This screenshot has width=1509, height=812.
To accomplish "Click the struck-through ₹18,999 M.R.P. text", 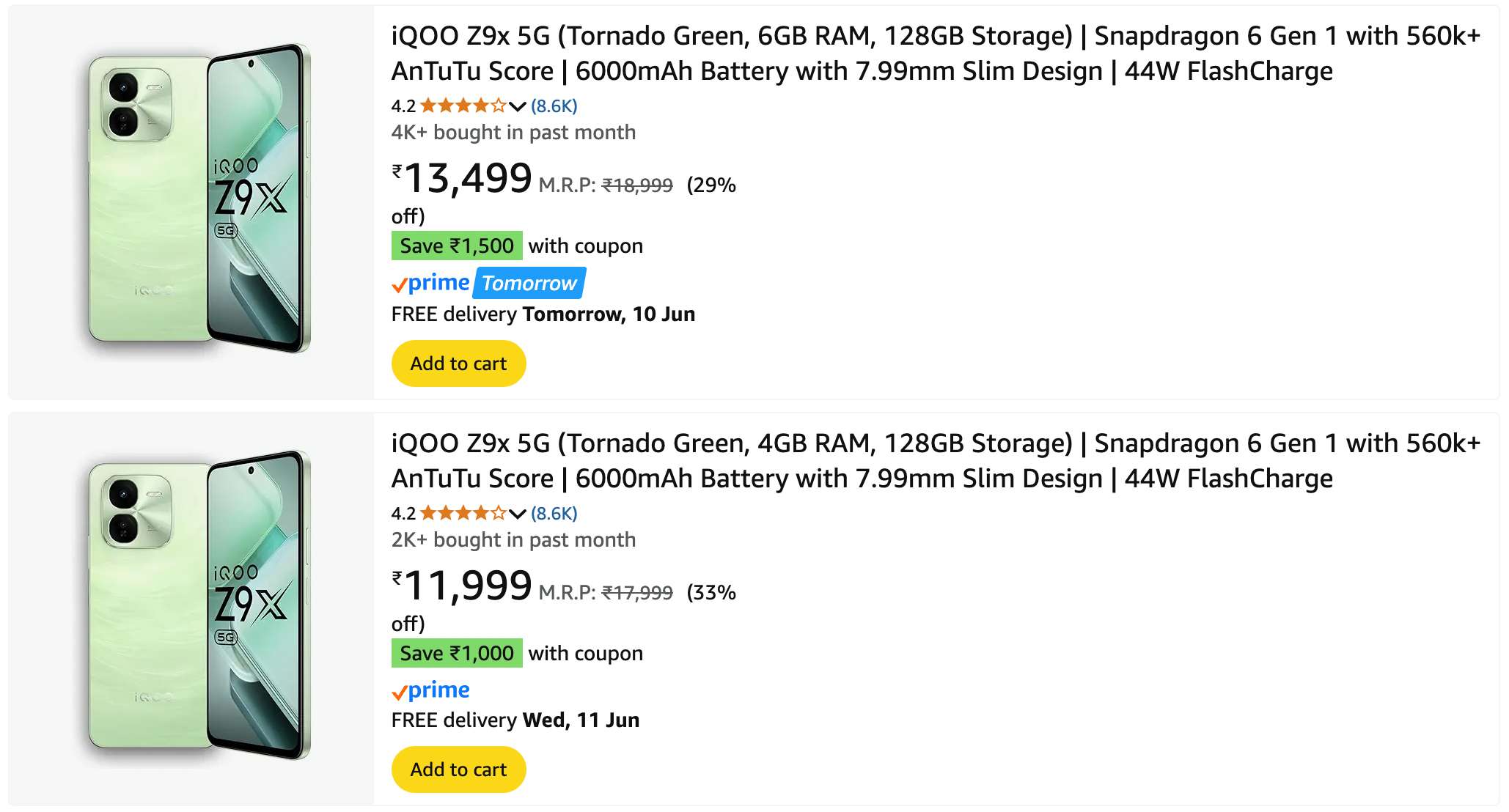I will coord(637,185).
